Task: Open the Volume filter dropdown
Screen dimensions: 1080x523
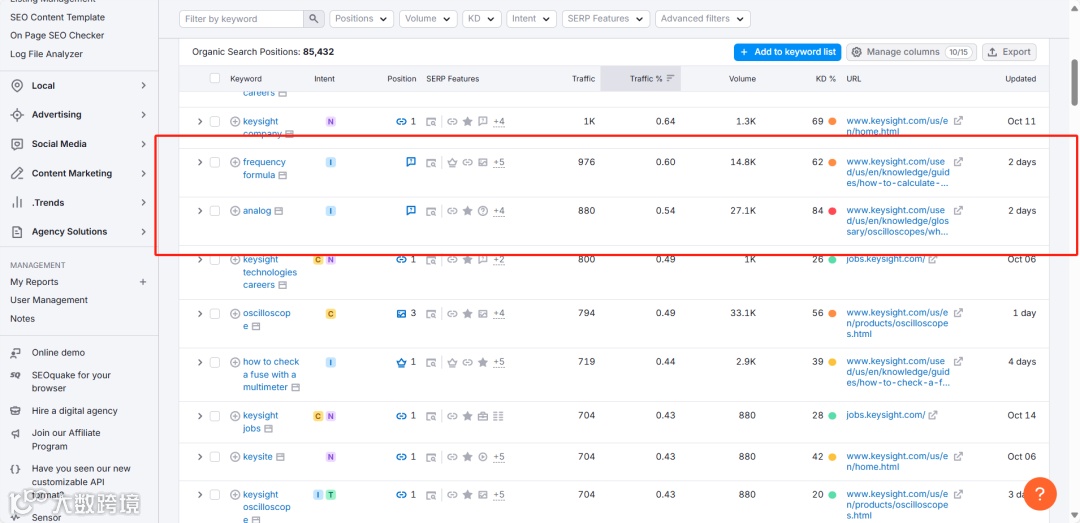Action: point(428,19)
